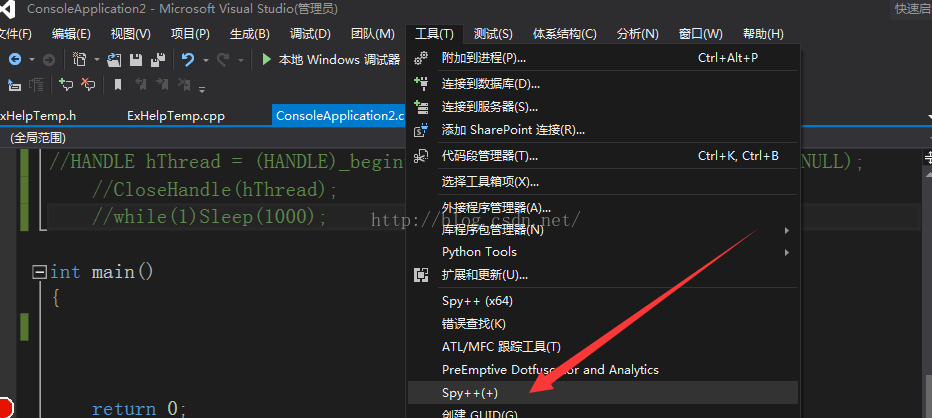Click the Redo arrow icon

[223, 59]
